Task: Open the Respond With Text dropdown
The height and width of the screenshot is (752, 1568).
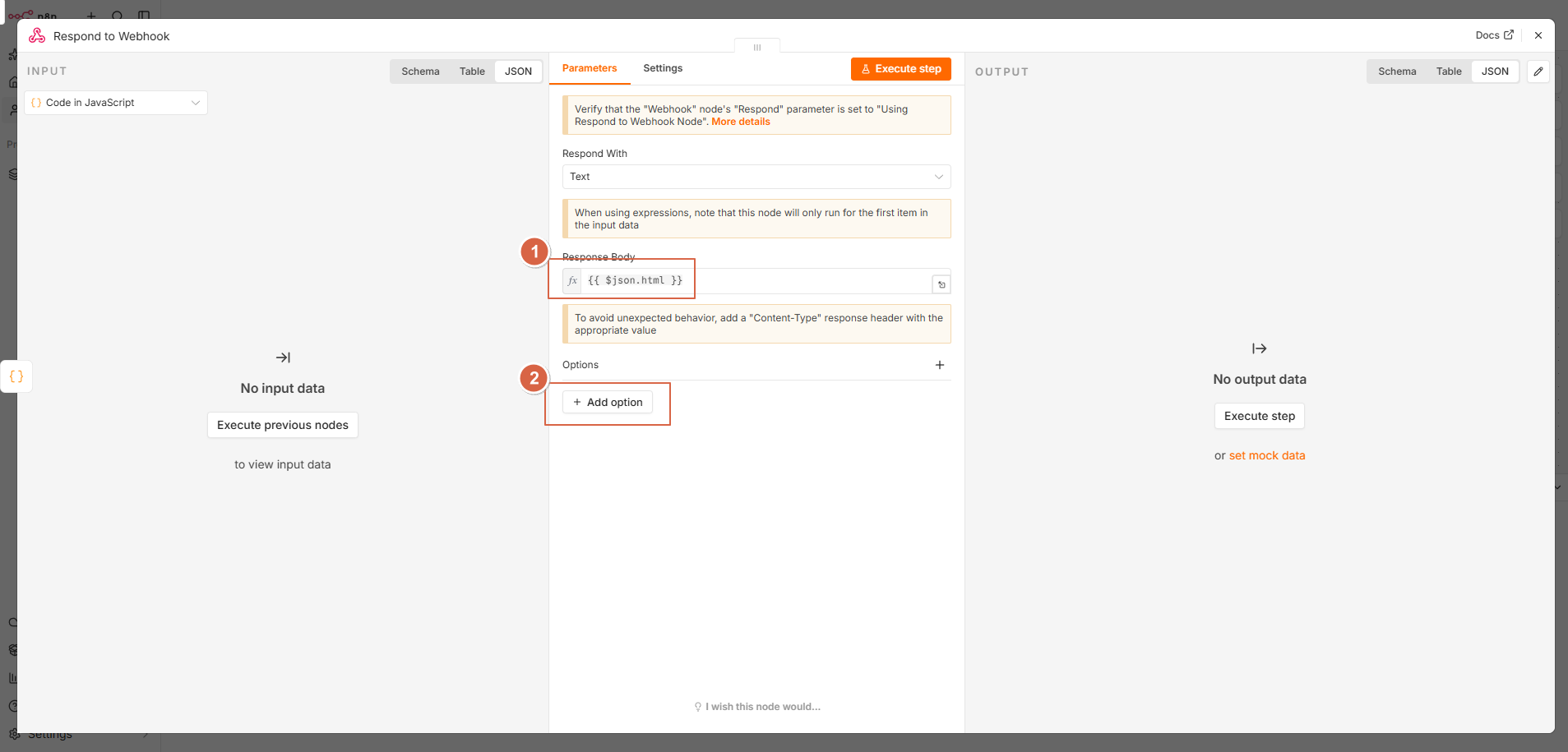Action: pos(756,177)
